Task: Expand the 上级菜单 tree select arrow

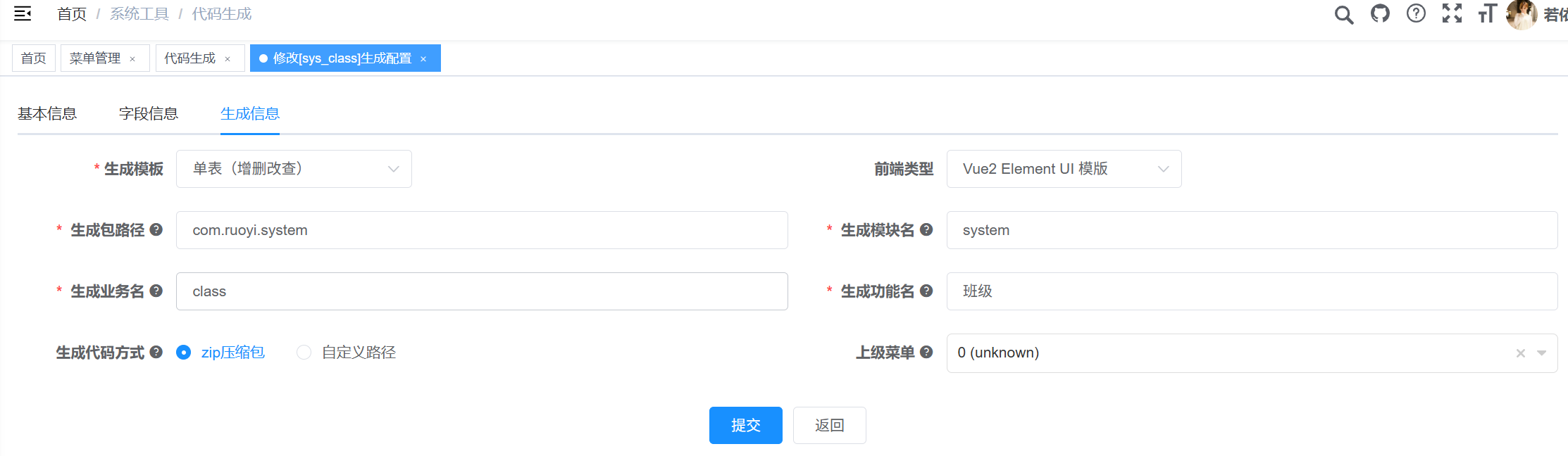Action: [x=1542, y=353]
